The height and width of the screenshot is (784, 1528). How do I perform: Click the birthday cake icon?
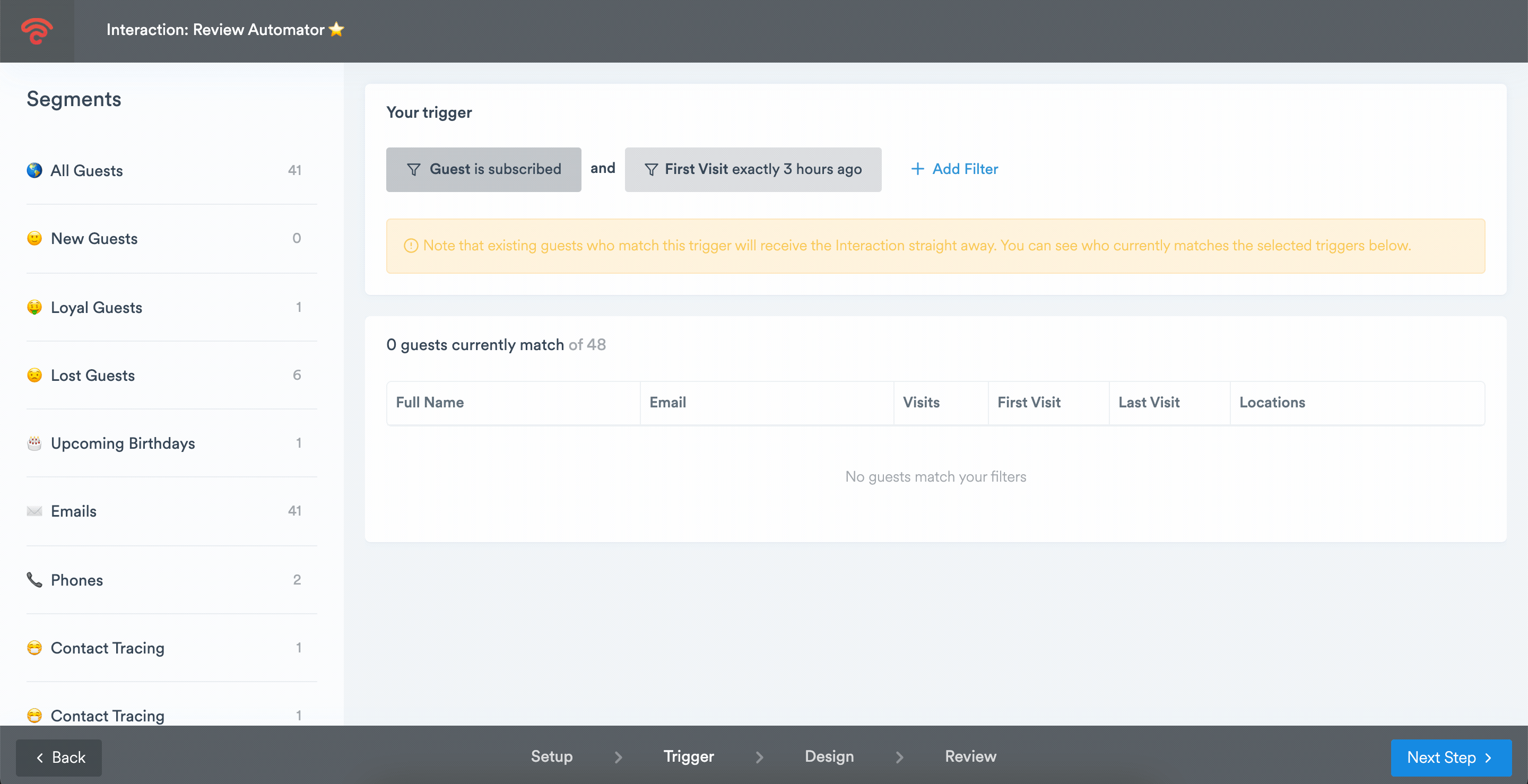34,443
